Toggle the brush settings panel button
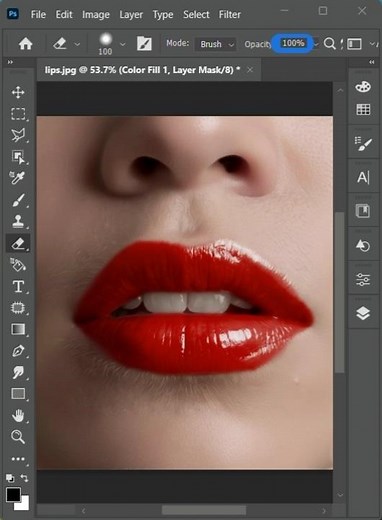 point(144,44)
